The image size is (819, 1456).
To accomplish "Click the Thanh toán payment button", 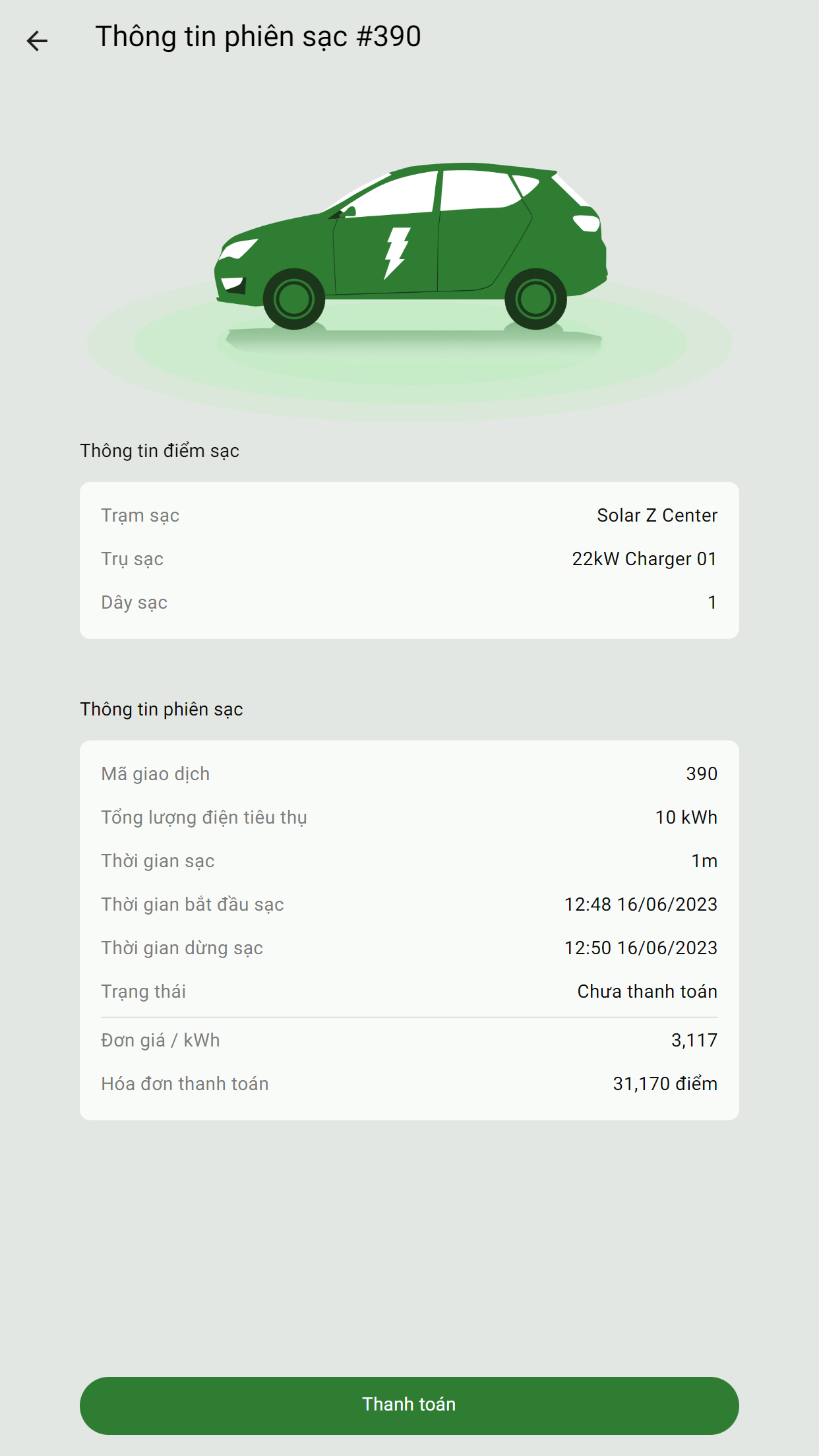I will point(409,1405).
